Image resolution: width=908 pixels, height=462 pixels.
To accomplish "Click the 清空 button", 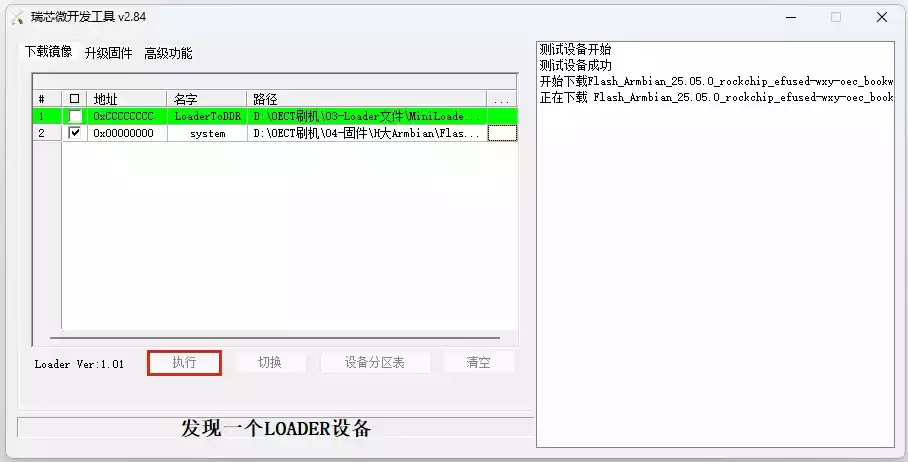I will 478,363.
